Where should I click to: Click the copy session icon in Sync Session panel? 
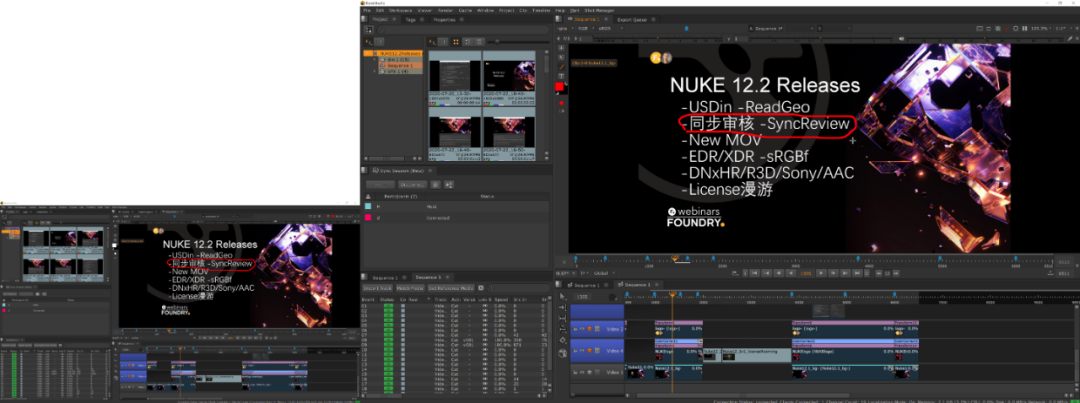click(435, 185)
